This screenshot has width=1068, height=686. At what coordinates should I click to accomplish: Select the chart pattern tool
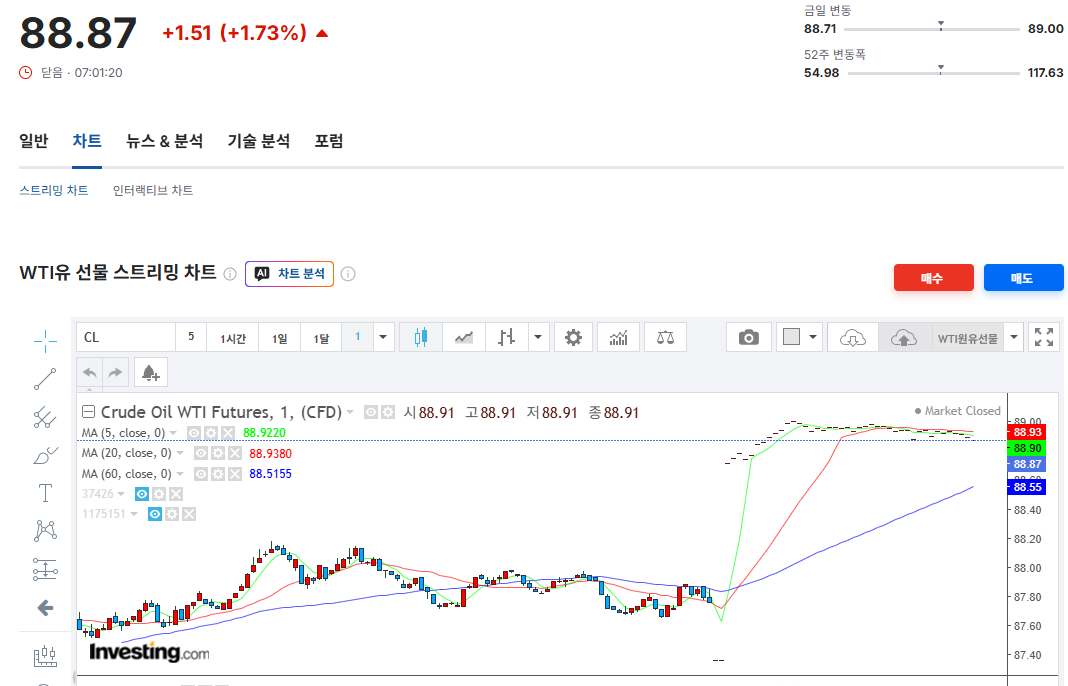(x=46, y=531)
